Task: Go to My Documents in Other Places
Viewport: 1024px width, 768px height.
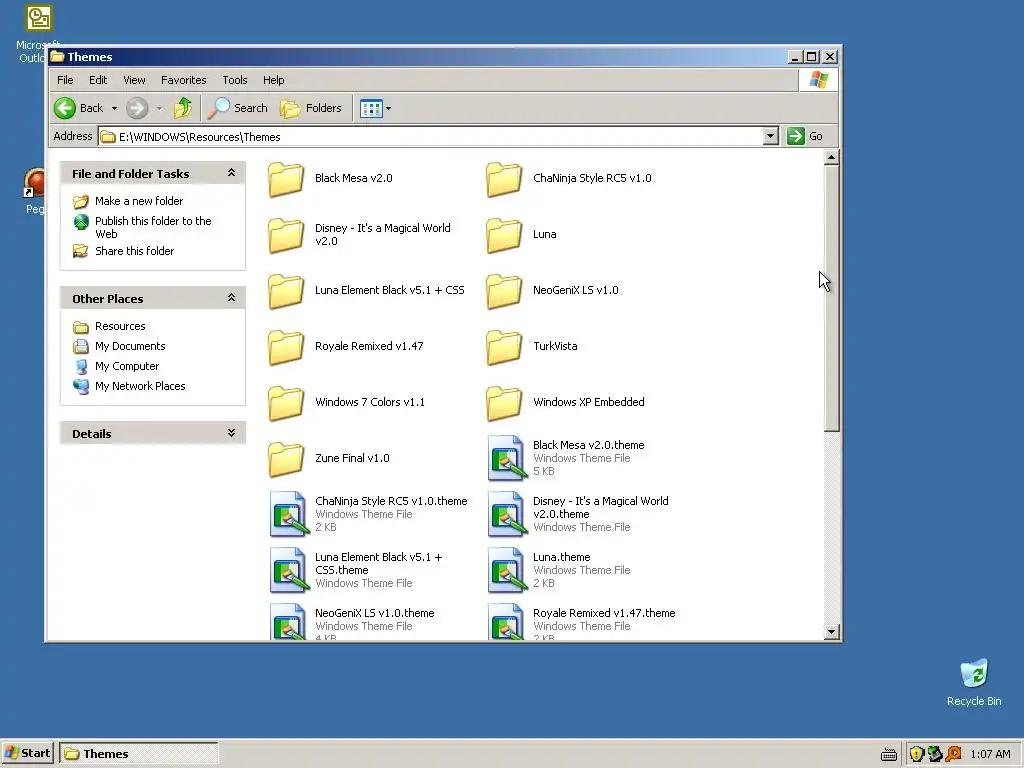Action: (x=130, y=346)
